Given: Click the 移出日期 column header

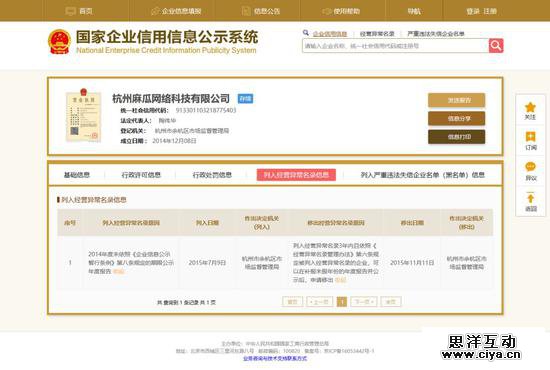Looking at the screenshot, I should (412, 223).
